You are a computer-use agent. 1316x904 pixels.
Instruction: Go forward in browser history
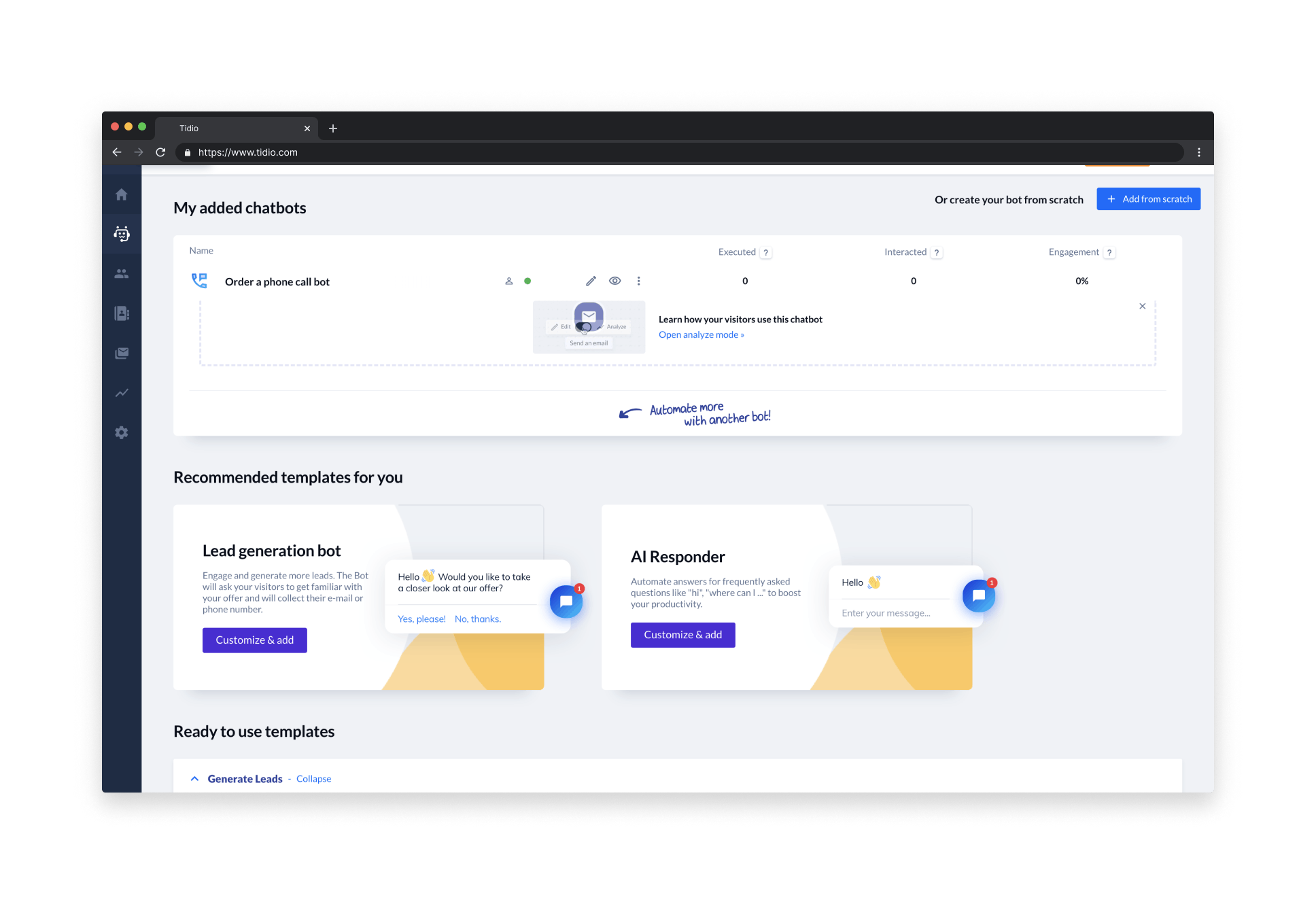(x=139, y=152)
